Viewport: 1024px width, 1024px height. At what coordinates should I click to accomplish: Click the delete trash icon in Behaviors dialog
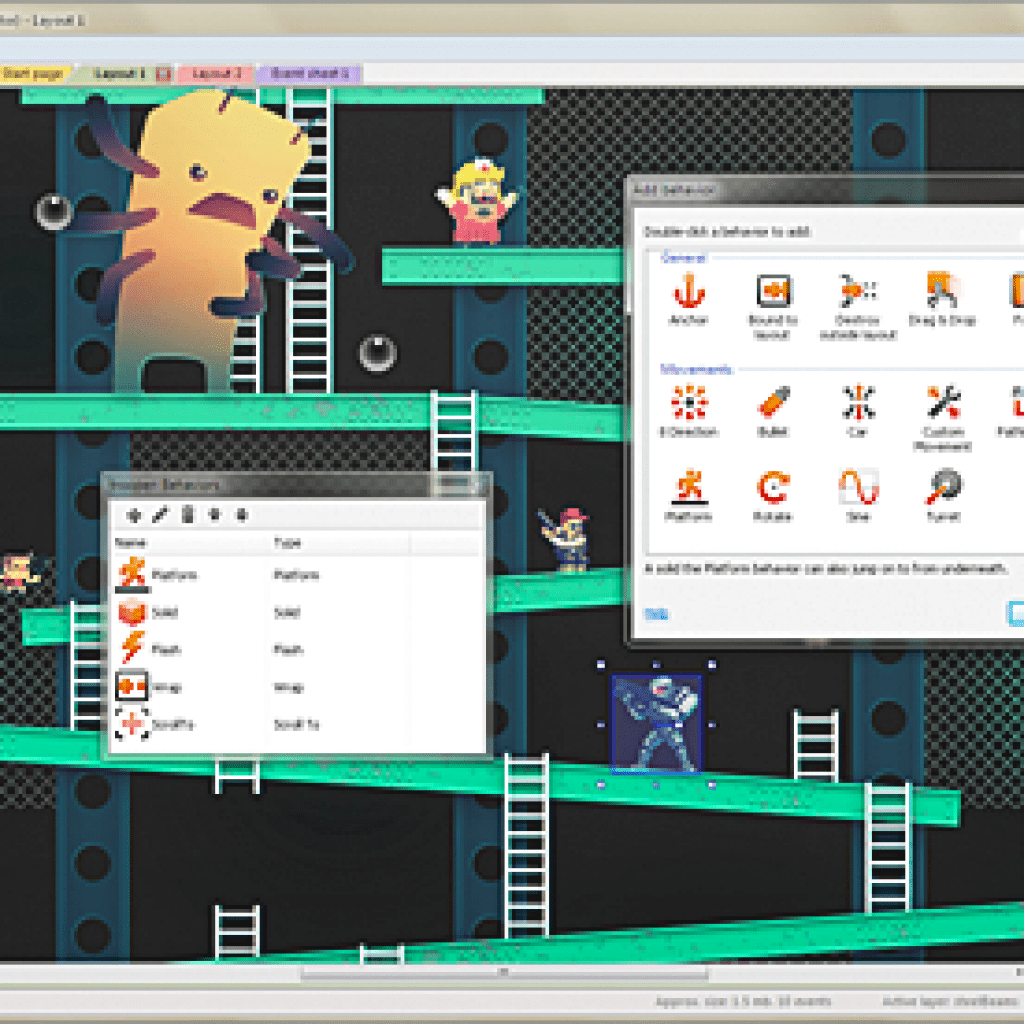(187, 515)
